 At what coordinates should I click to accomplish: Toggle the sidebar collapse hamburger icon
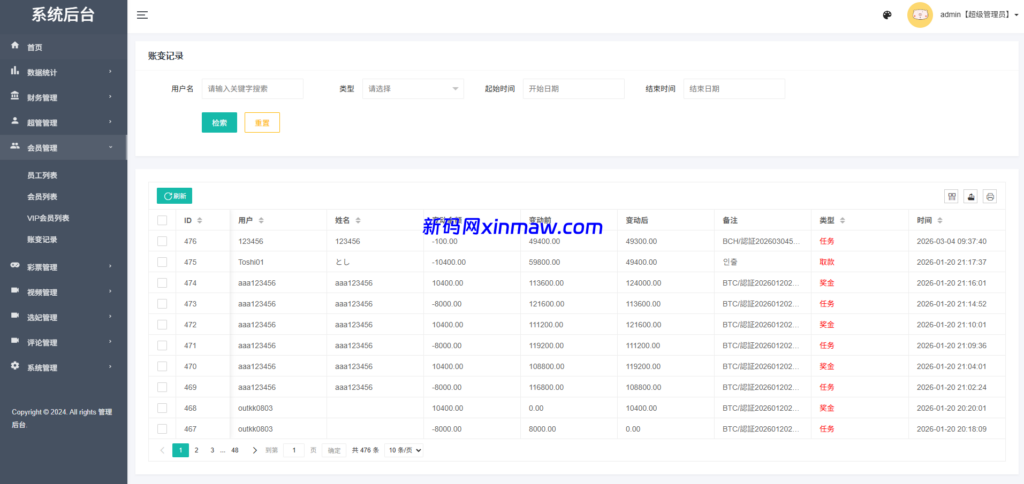pyautogui.click(x=142, y=15)
